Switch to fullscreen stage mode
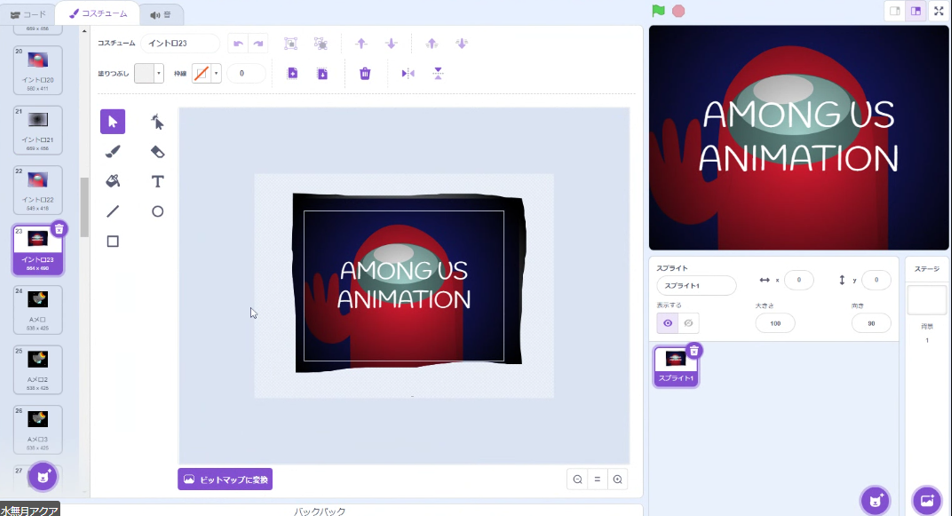952x516 pixels. [938, 11]
